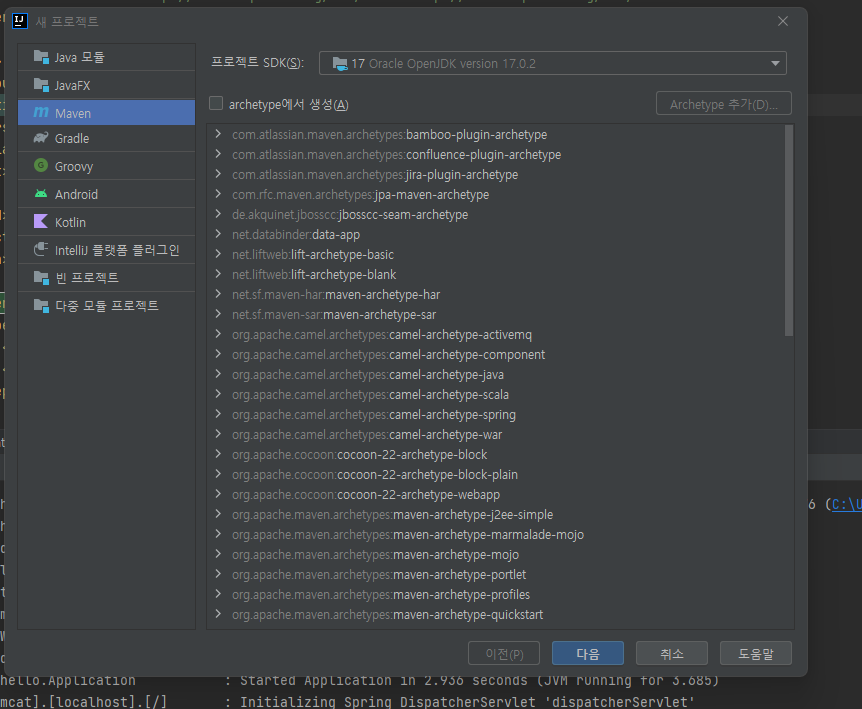This screenshot has height=709, width=862.
Task: Expand the maven-archetype-quickstart tree node
Action: [x=219, y=615]
